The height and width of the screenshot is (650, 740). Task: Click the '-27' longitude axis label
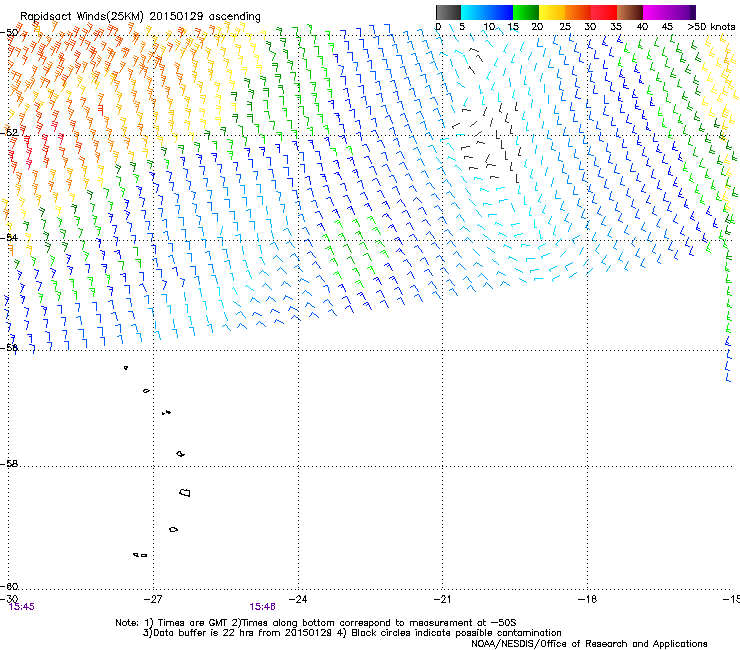click(x=153, y=599)
